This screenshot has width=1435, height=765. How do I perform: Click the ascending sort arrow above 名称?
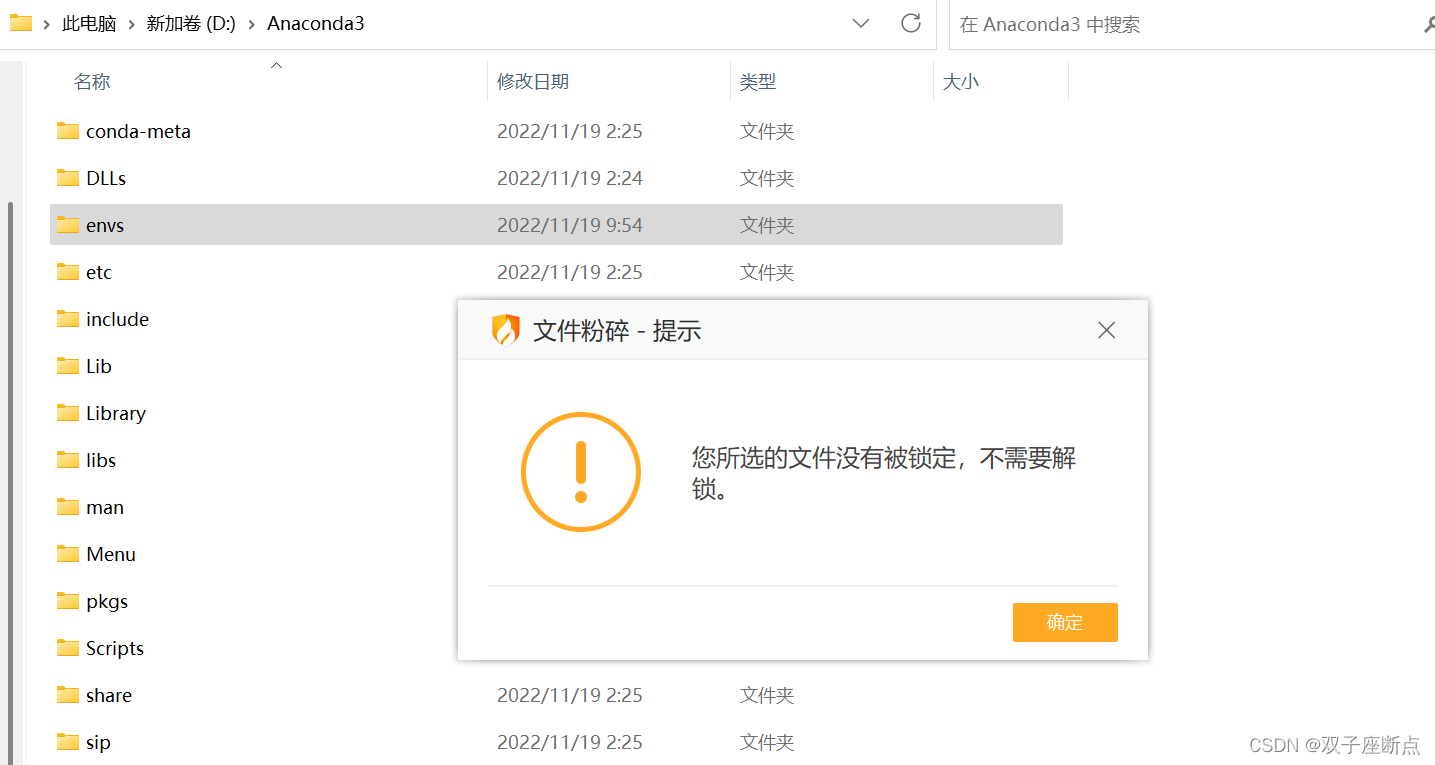pyautogui.click(x=276, y=64)
